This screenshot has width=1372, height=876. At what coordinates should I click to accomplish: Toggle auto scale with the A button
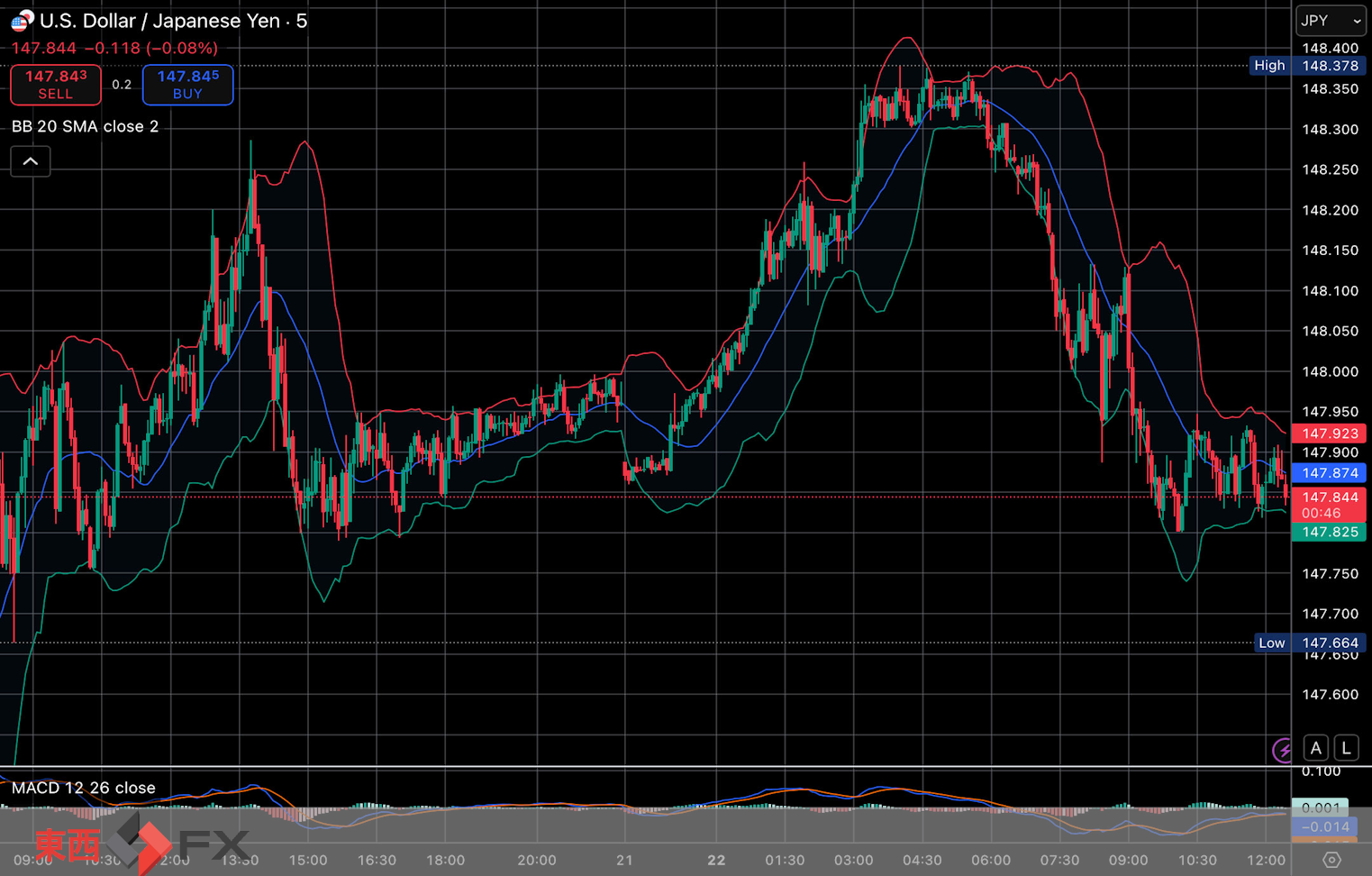coord(1316,748)
